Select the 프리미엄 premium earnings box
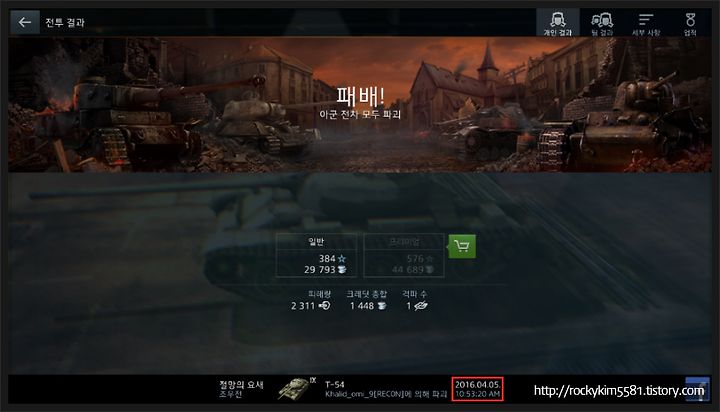The width and height of the screenshot is (720, 412). (x=404, y=255)
